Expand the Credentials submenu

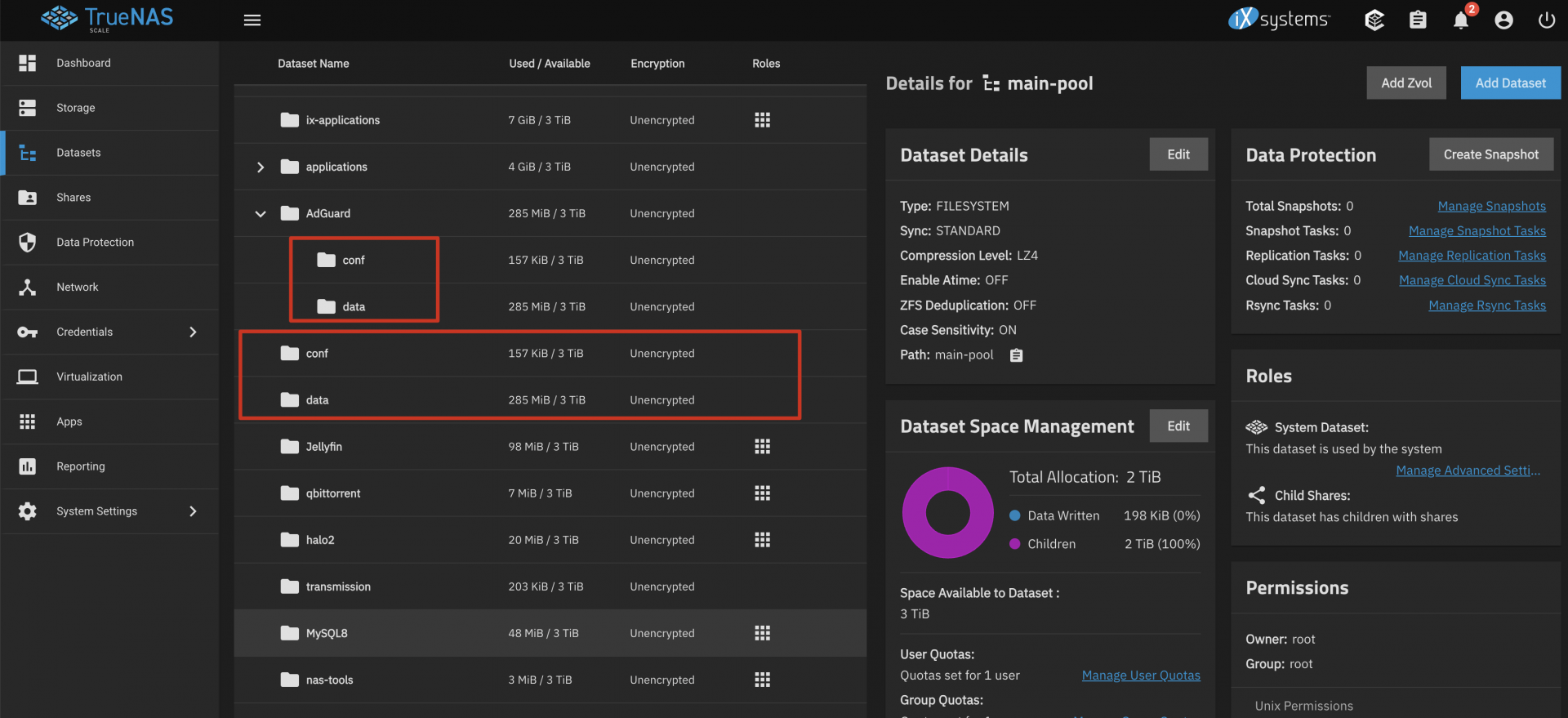point(193,332)
